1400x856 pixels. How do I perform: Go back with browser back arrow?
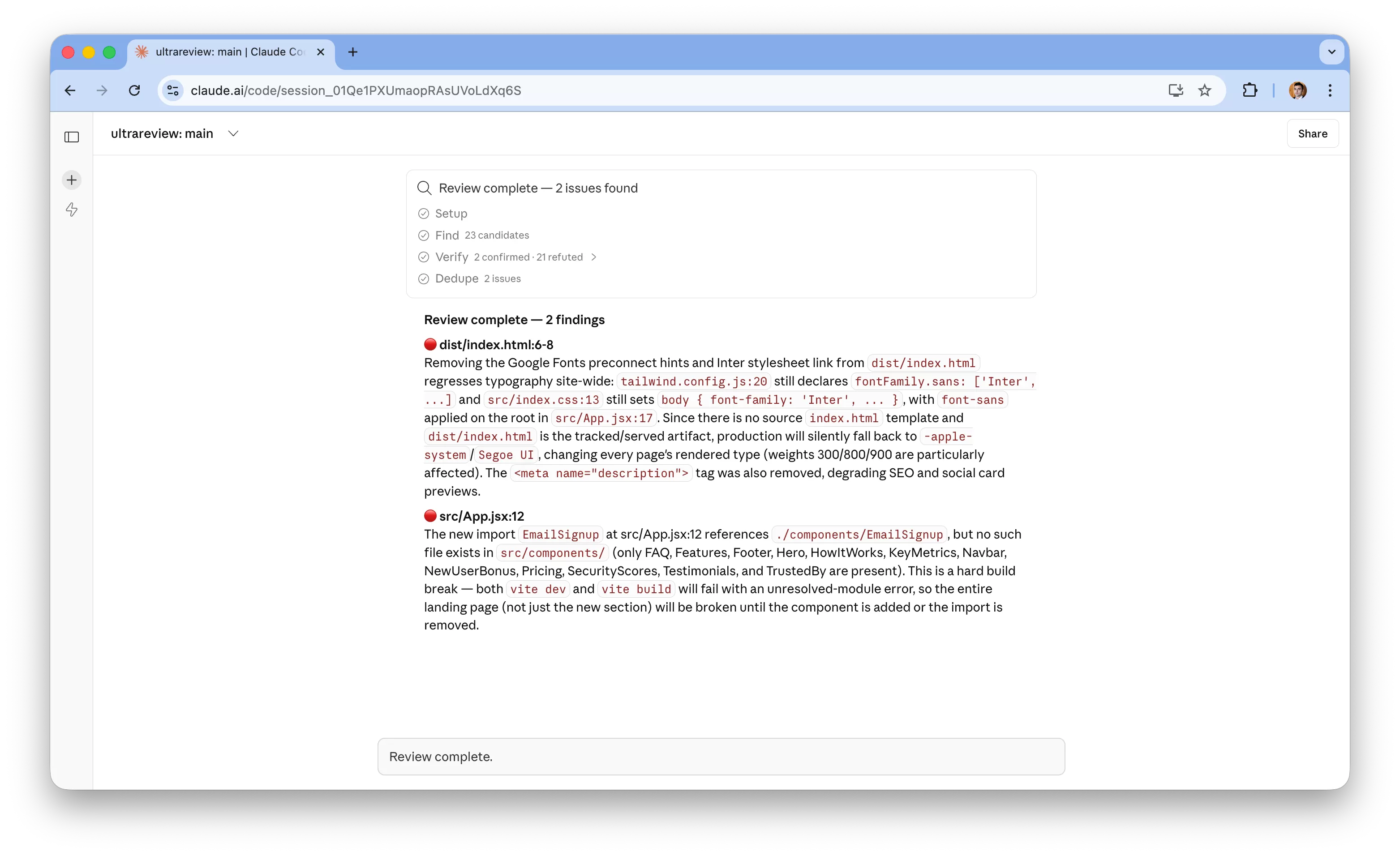70,90
